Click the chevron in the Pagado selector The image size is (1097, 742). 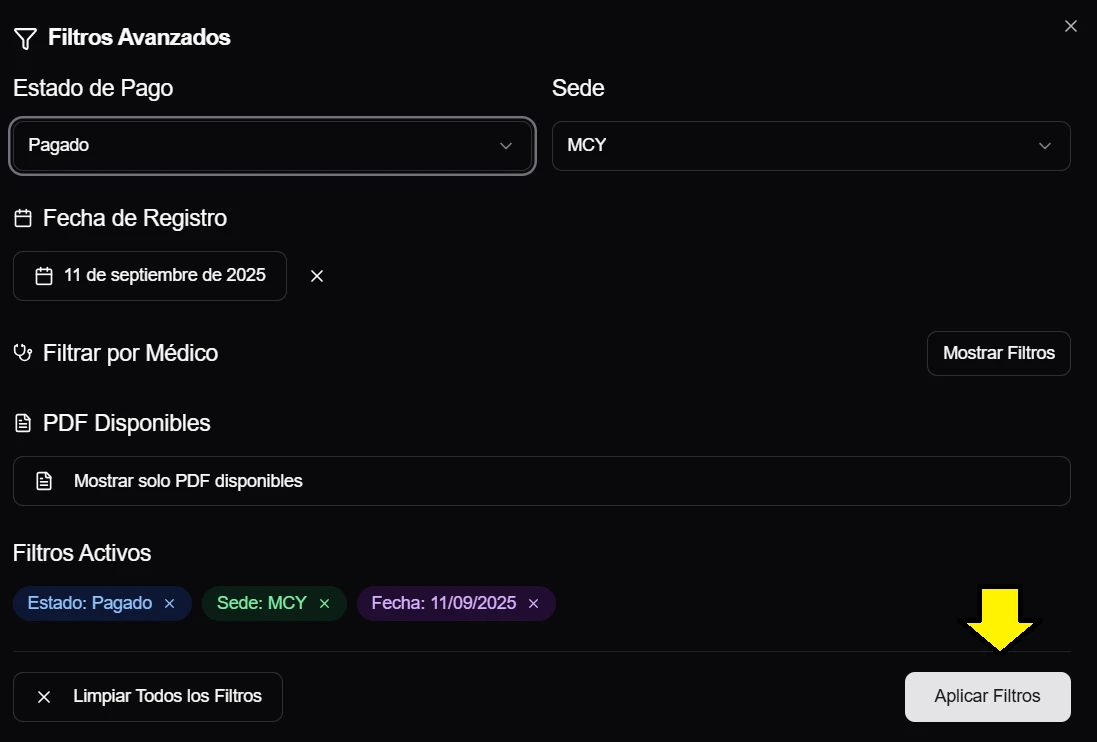pyautogui.click(x=506, y=146)
